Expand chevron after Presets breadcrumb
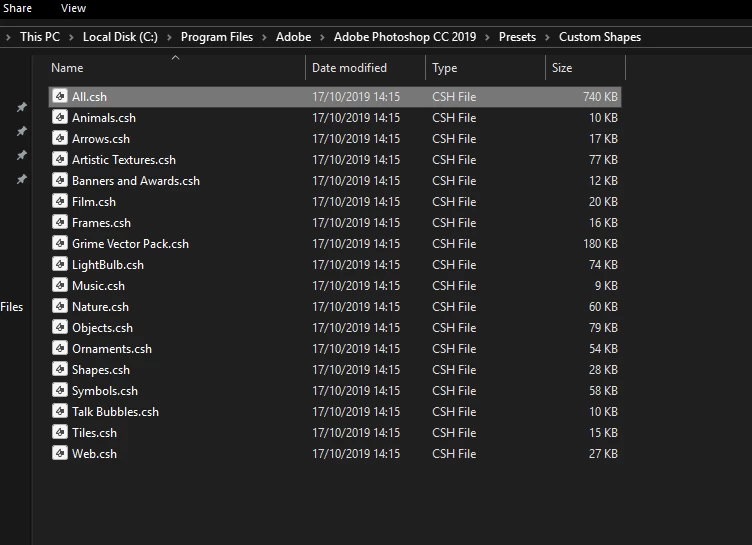This screenshot has width=752, height=545. (547, 37)
